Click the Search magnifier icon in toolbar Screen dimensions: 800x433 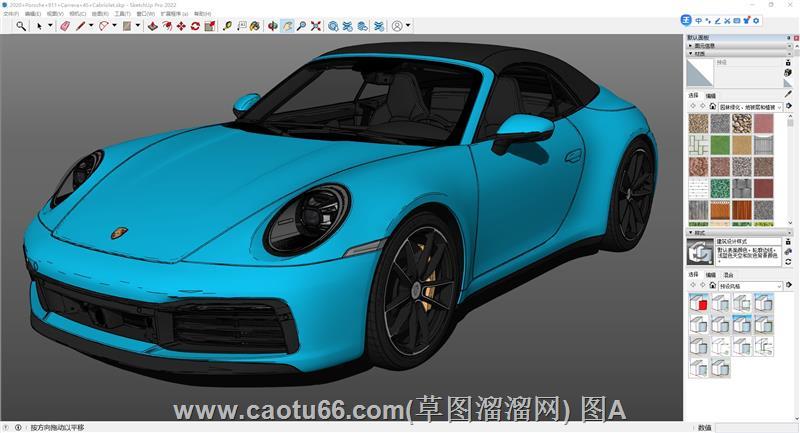coord(21,26)
